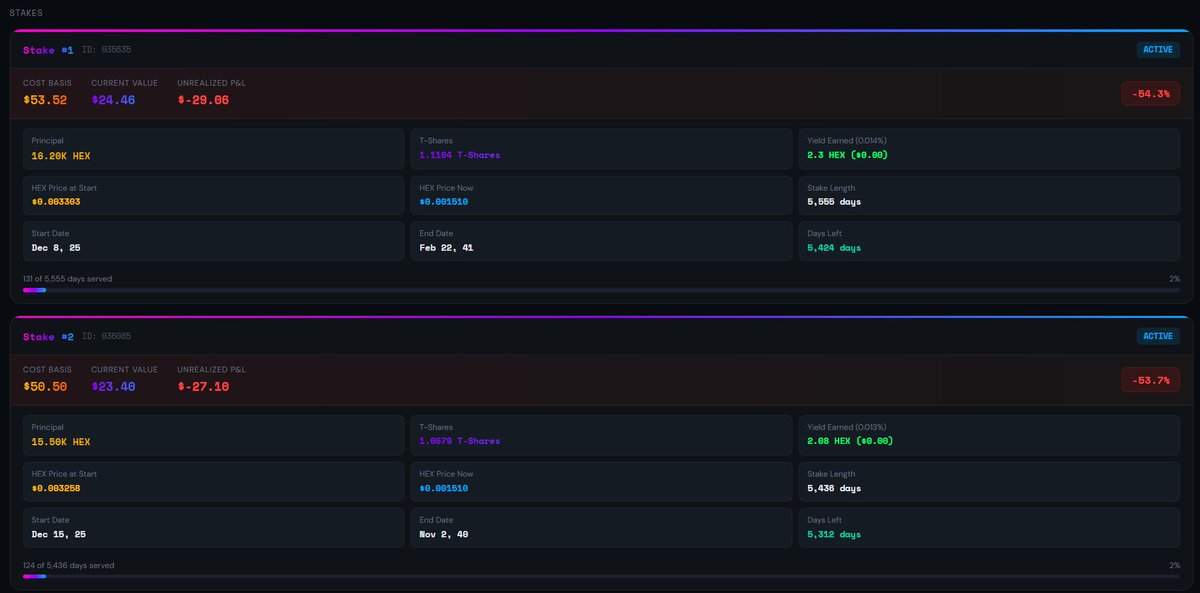The height and width of the screenshot is (593, 1200).
Task: Select stake ID 935635
Action: [107, 50]
